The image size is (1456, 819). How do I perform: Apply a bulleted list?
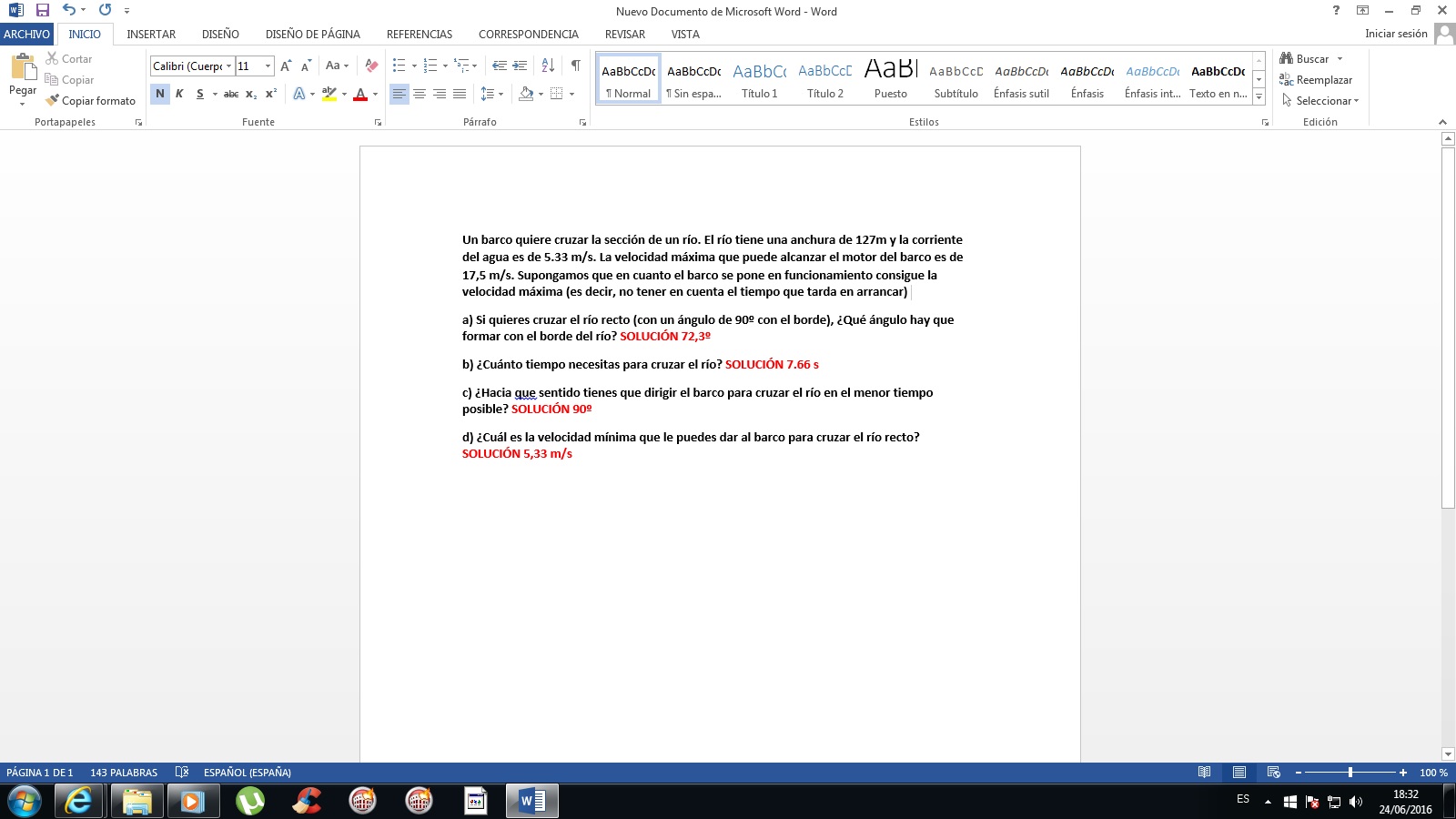[x=399, y=66]
